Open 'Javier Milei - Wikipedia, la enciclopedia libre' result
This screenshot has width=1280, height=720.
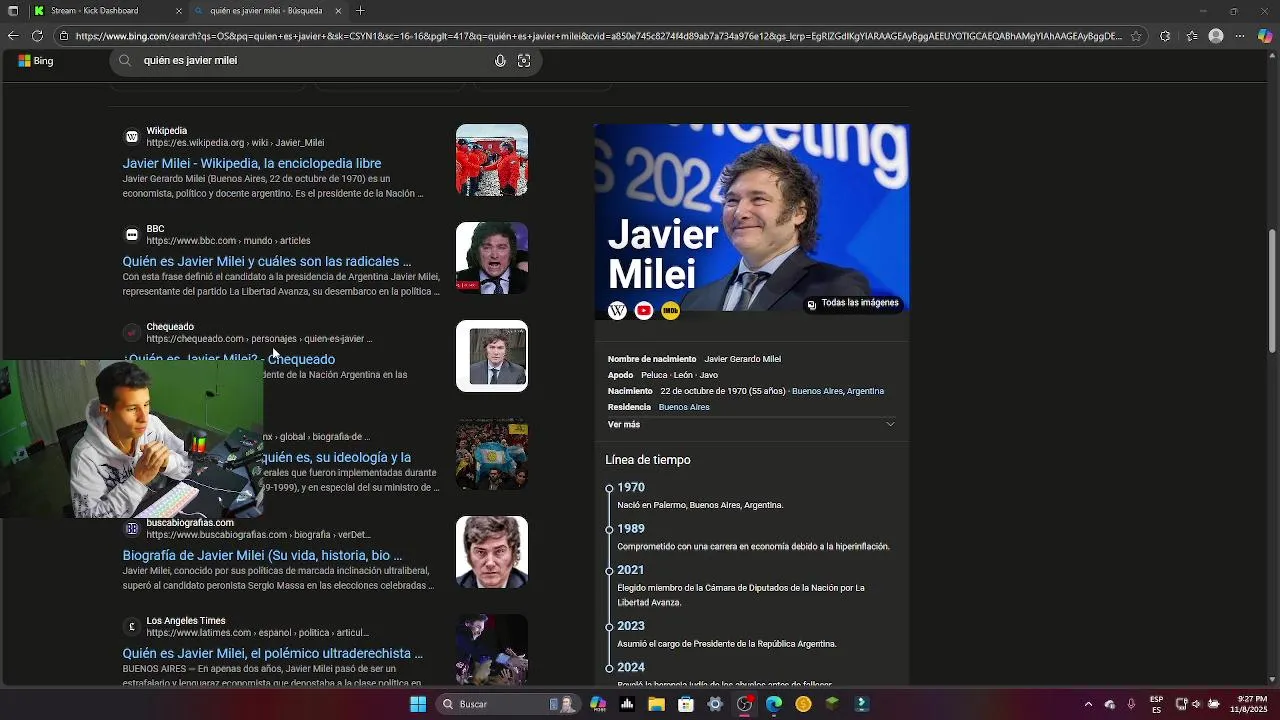252,163
